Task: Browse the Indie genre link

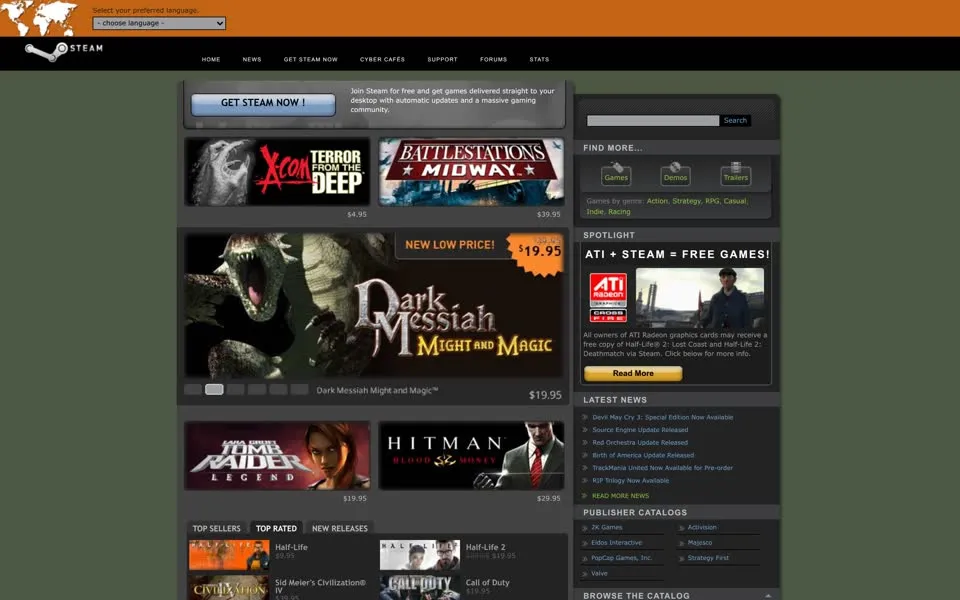Action: [x=594, y=212]
